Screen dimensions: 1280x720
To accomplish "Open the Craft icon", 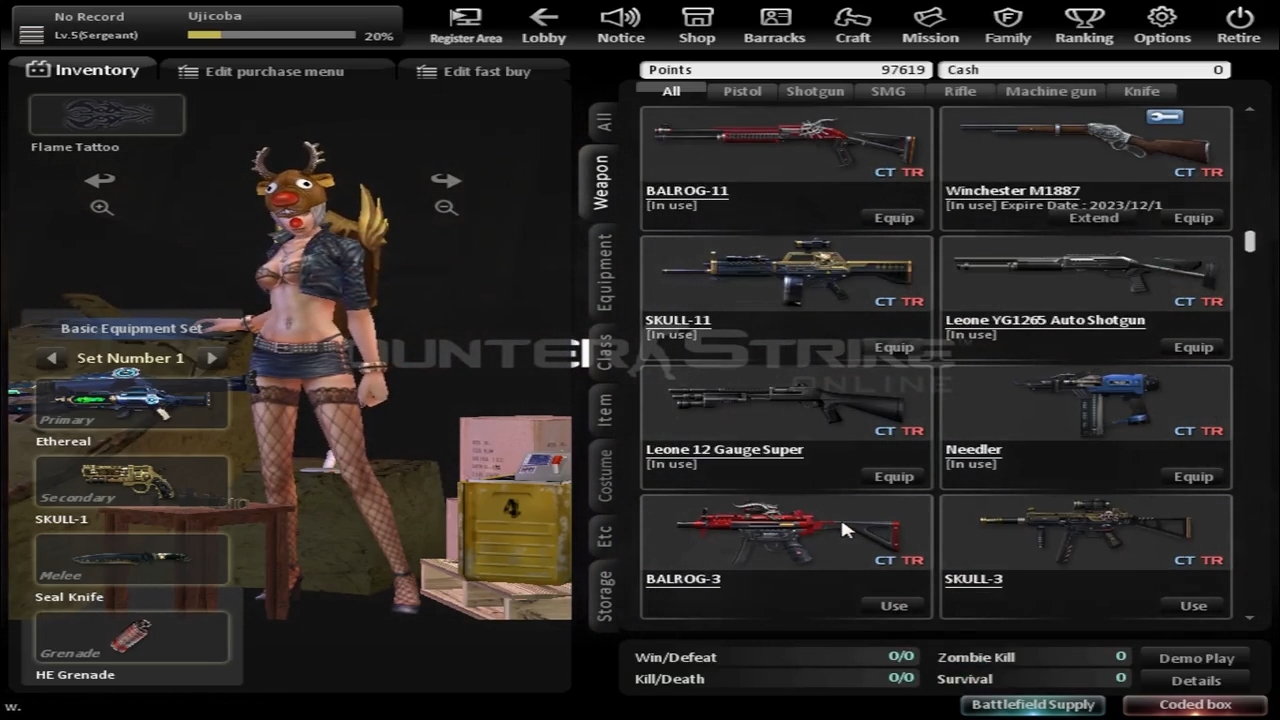I will pyautogui.click(x=853, y=26).
